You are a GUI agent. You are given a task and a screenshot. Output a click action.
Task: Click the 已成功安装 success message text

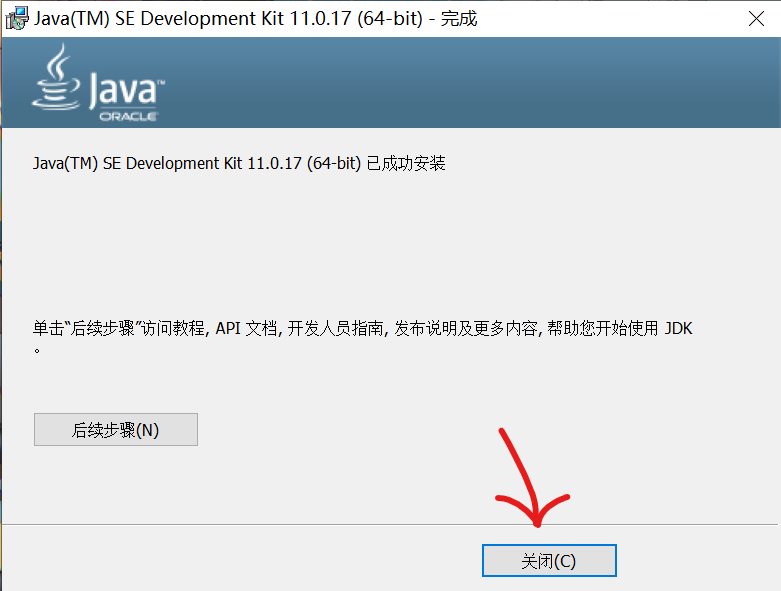click(405, 163)
